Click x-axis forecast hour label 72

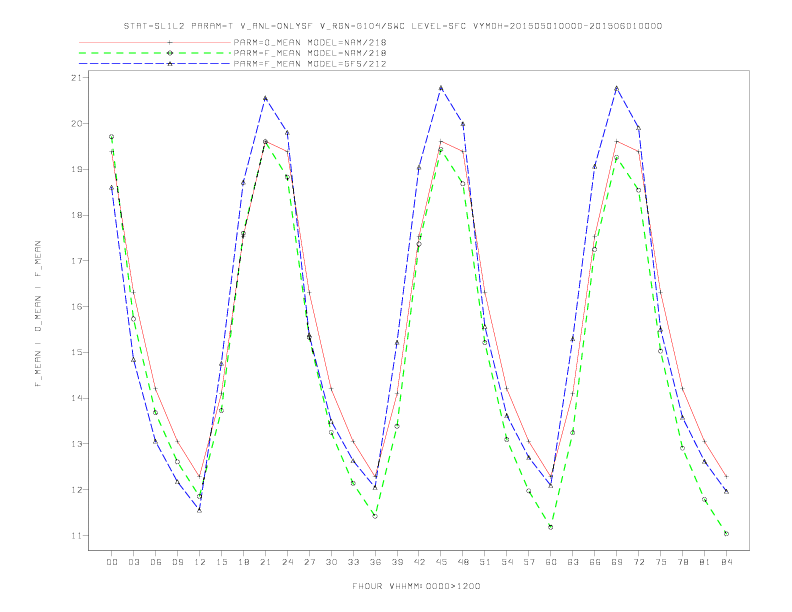click(x=638, y=562)
